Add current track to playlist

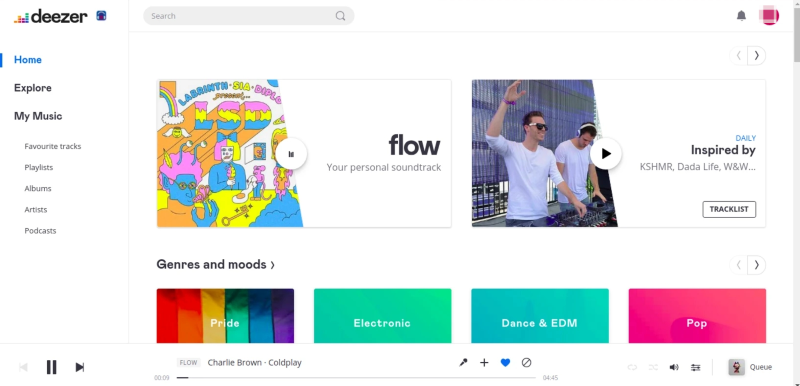click(x=484, y=363)
